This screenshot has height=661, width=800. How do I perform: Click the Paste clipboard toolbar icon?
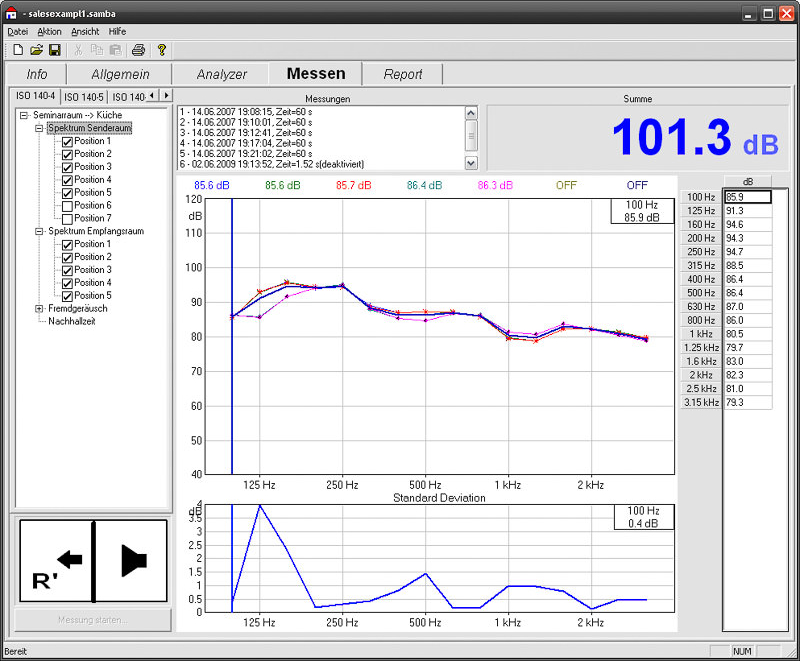tap(116, 50)
